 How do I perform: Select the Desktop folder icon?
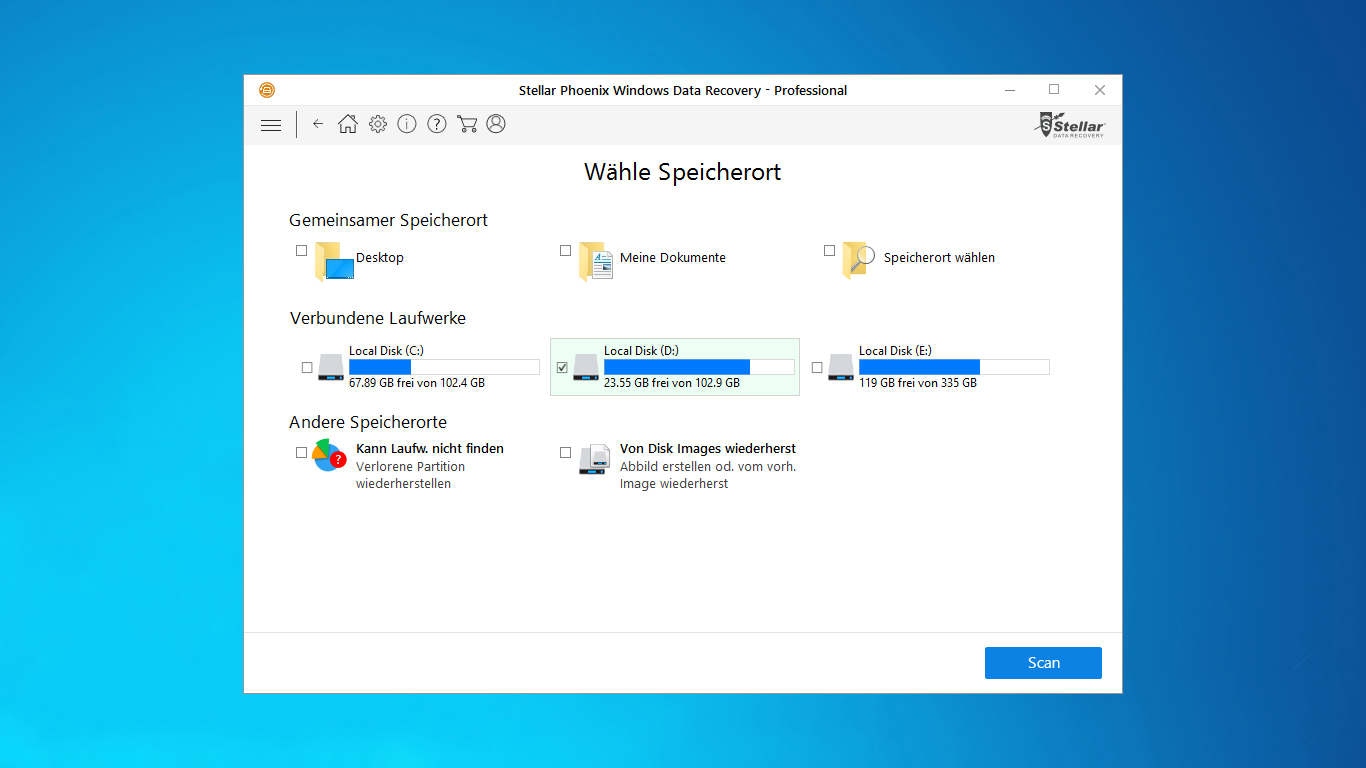click(334, 260)
